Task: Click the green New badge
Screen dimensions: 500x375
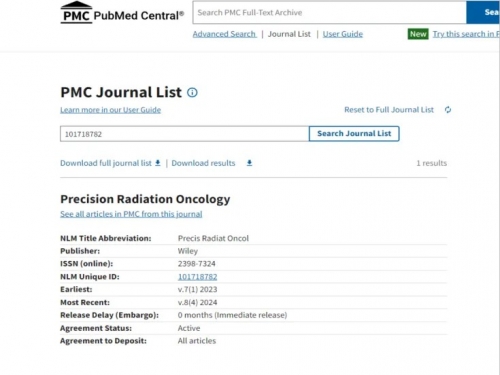Action: click(x=418, y=34)
